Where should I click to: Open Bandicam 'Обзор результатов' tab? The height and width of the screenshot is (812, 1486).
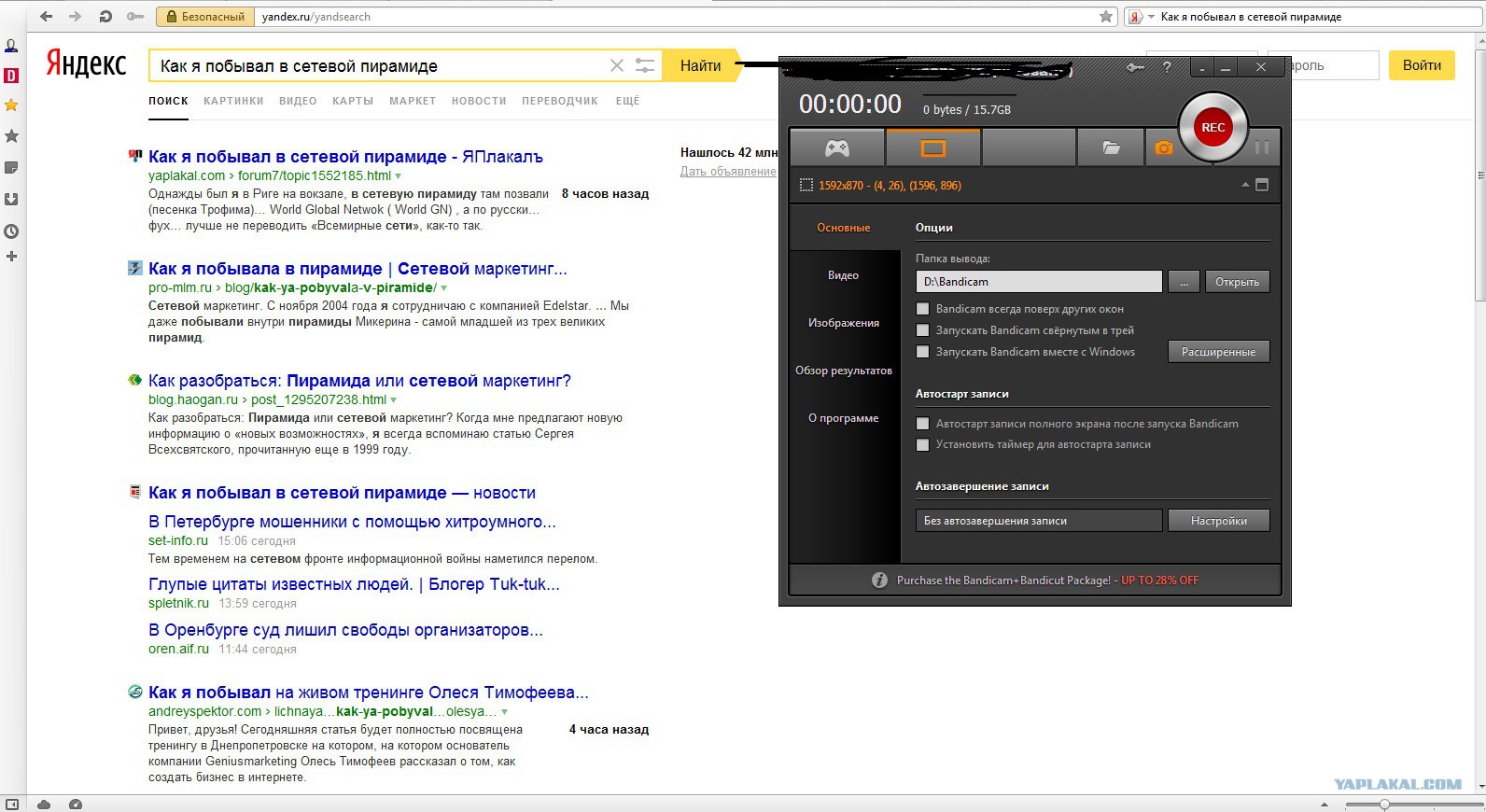click(844, 371)
